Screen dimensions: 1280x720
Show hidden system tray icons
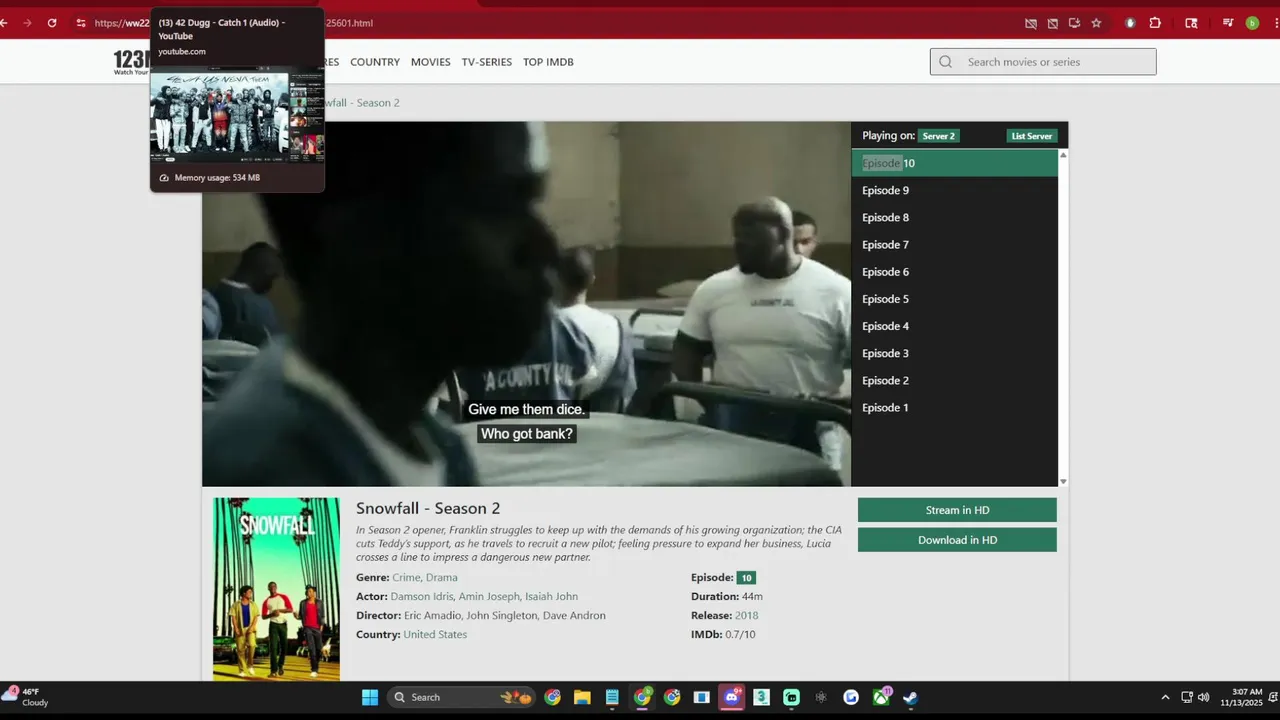click(1165, 697)
